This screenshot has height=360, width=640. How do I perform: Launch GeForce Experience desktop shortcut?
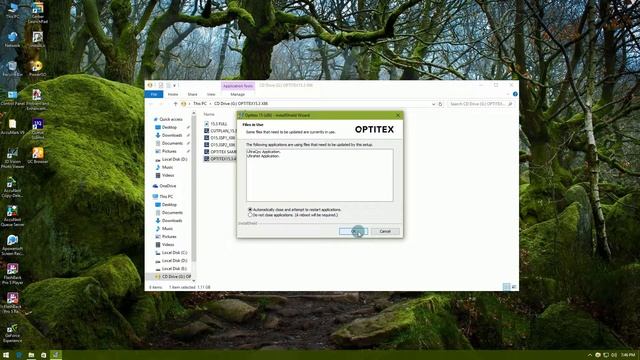pos(12,333)
